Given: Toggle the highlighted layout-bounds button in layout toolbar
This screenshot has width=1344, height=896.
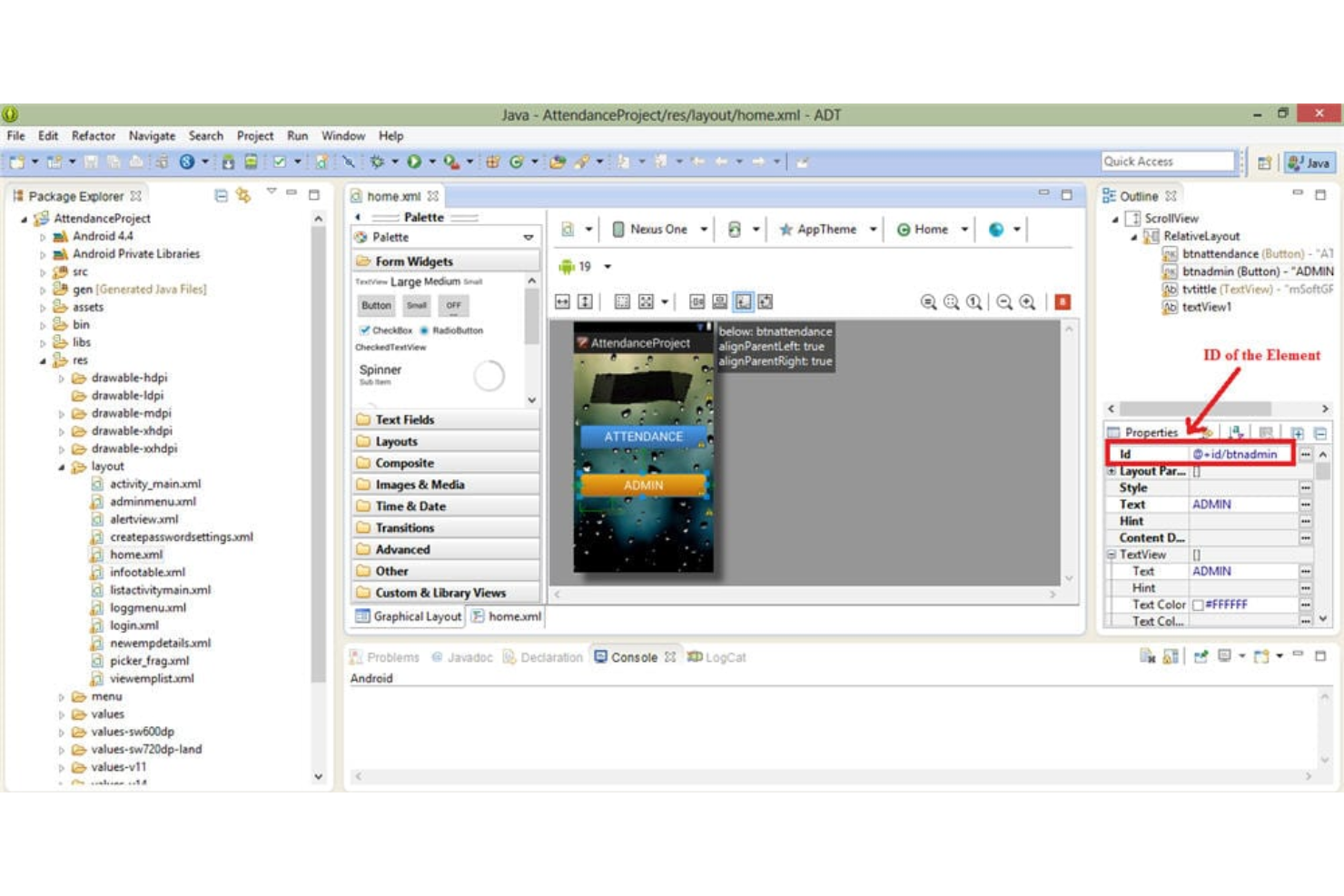Looking at the screenshot, I should (x=743, y=301).
